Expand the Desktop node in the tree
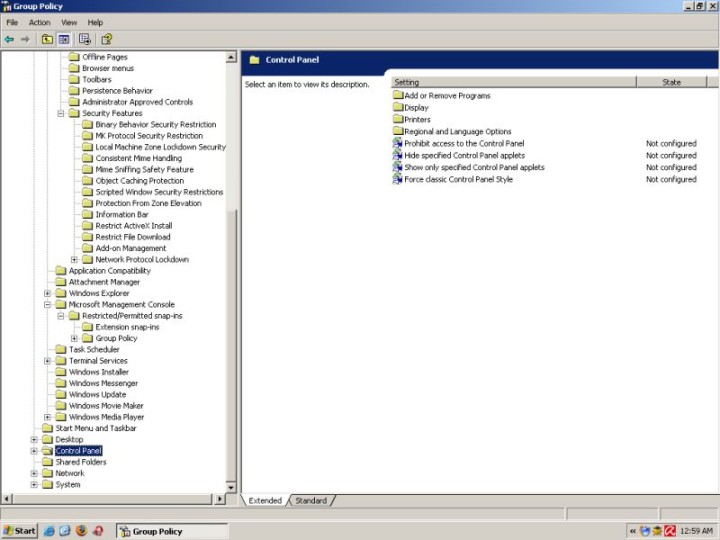This screenshot has width=720, height=540. 34,440
